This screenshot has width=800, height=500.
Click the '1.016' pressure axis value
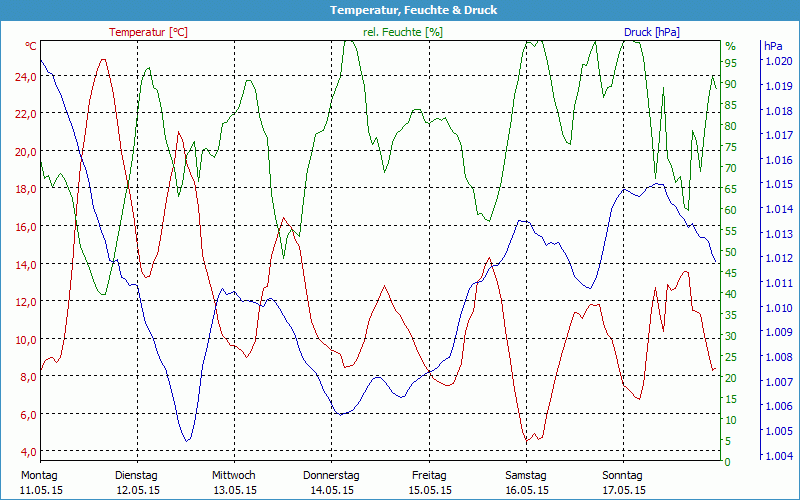(777, 160)
